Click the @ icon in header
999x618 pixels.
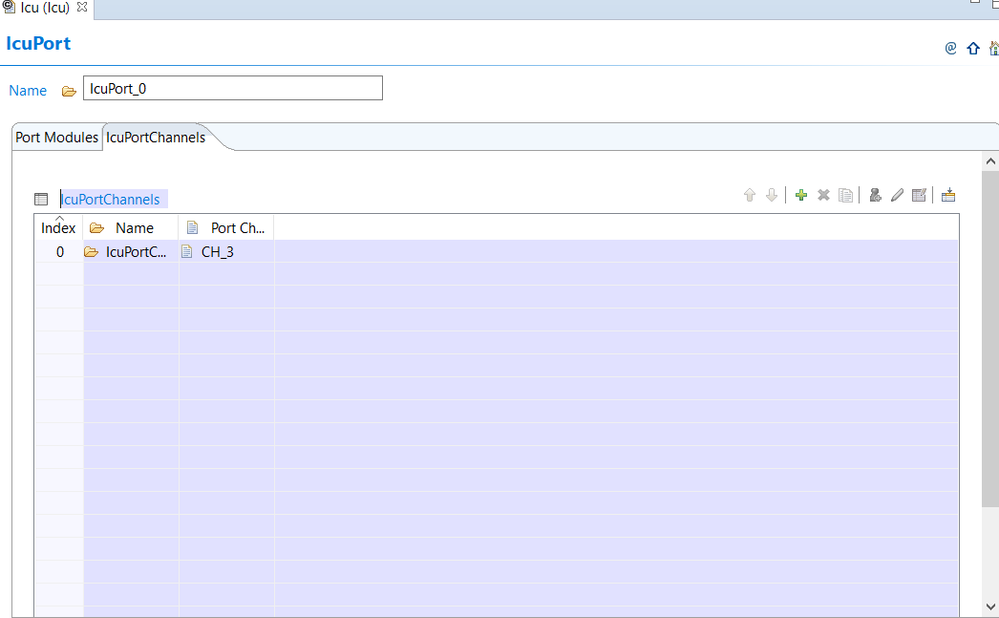tap(951, 48)
